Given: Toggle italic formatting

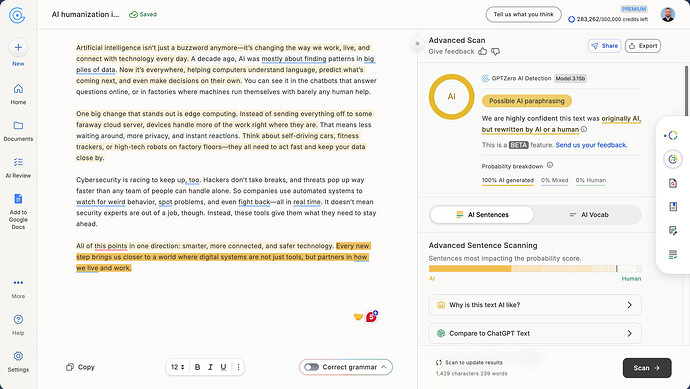Looking at the screenshot, I should click(x=210, y=367).
